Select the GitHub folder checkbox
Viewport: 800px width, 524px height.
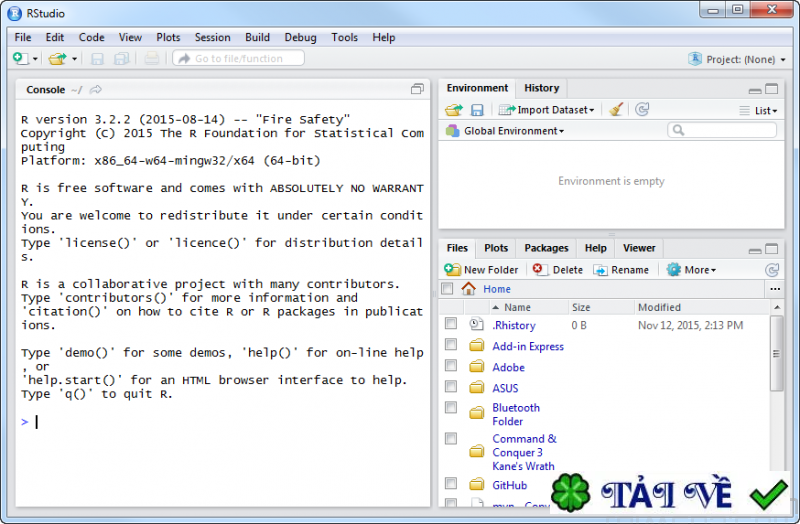(451, 483)
